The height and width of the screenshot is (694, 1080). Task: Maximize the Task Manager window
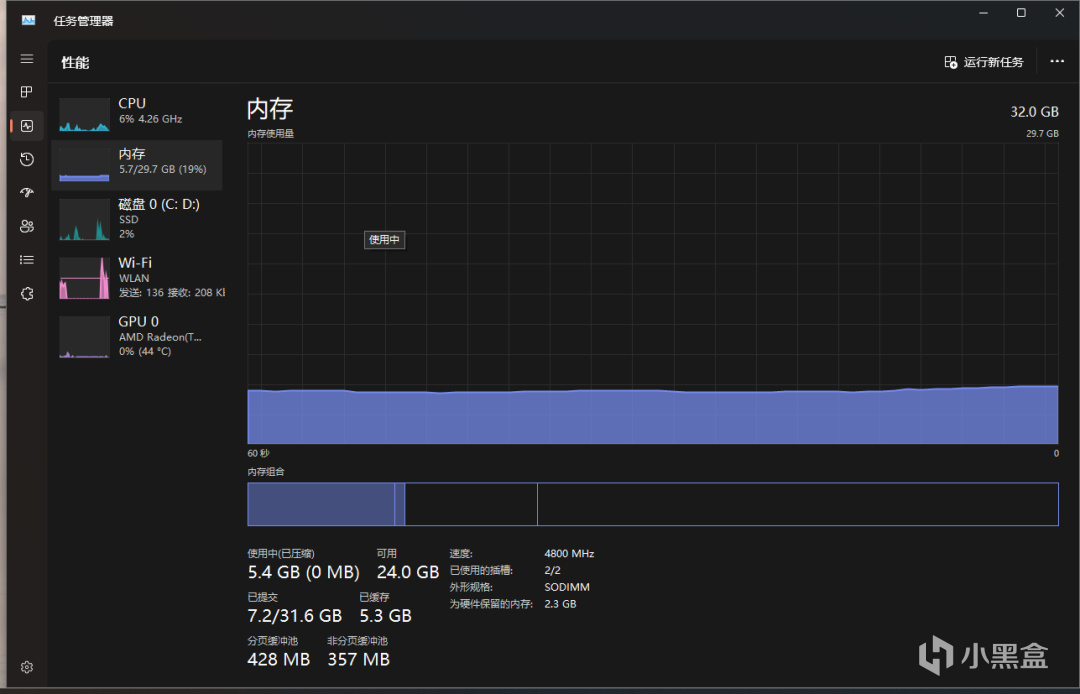click(1021, 13)
